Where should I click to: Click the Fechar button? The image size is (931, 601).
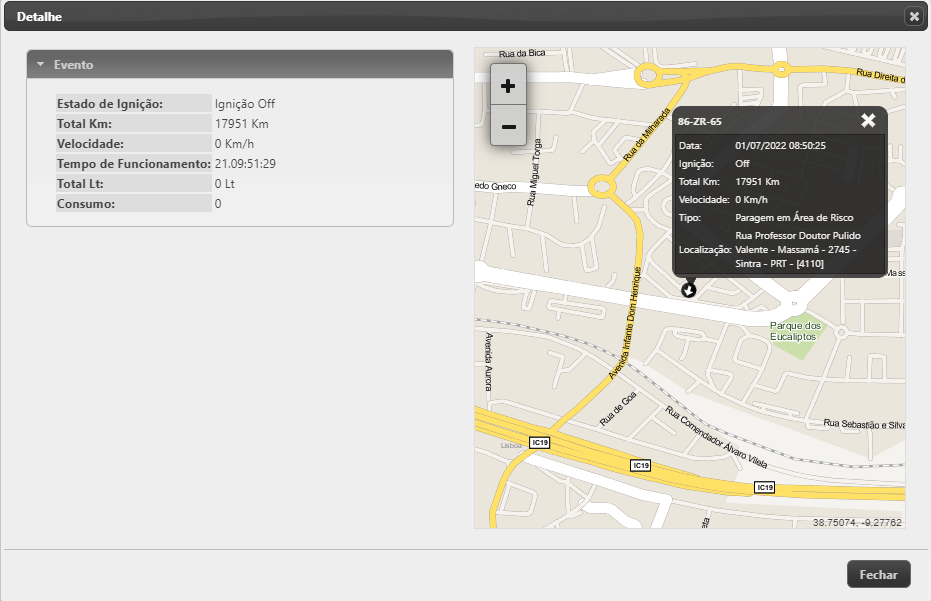click(878, 574)
